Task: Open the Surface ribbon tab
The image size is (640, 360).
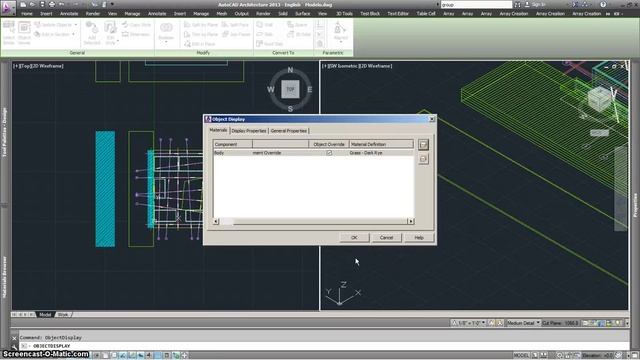Action: tap(302, 13)
